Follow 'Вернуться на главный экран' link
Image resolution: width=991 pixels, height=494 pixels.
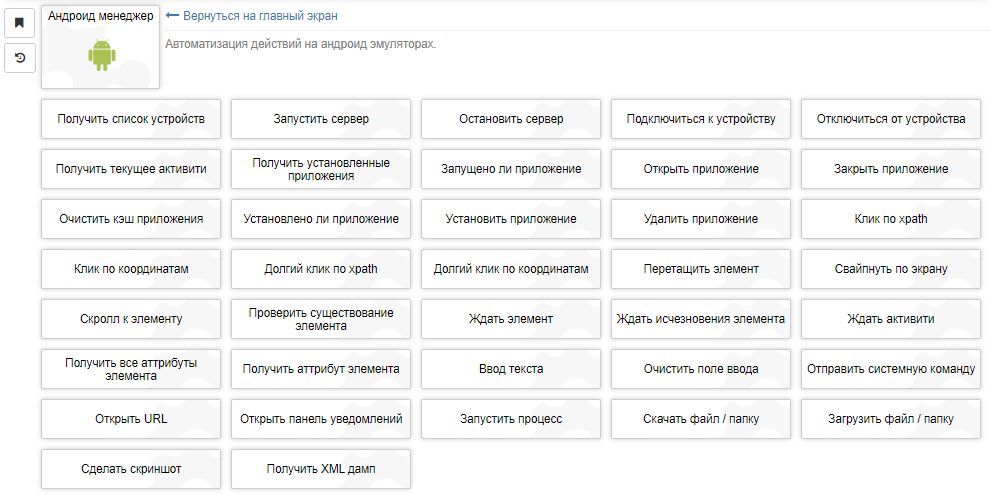[x=260, y=16]
